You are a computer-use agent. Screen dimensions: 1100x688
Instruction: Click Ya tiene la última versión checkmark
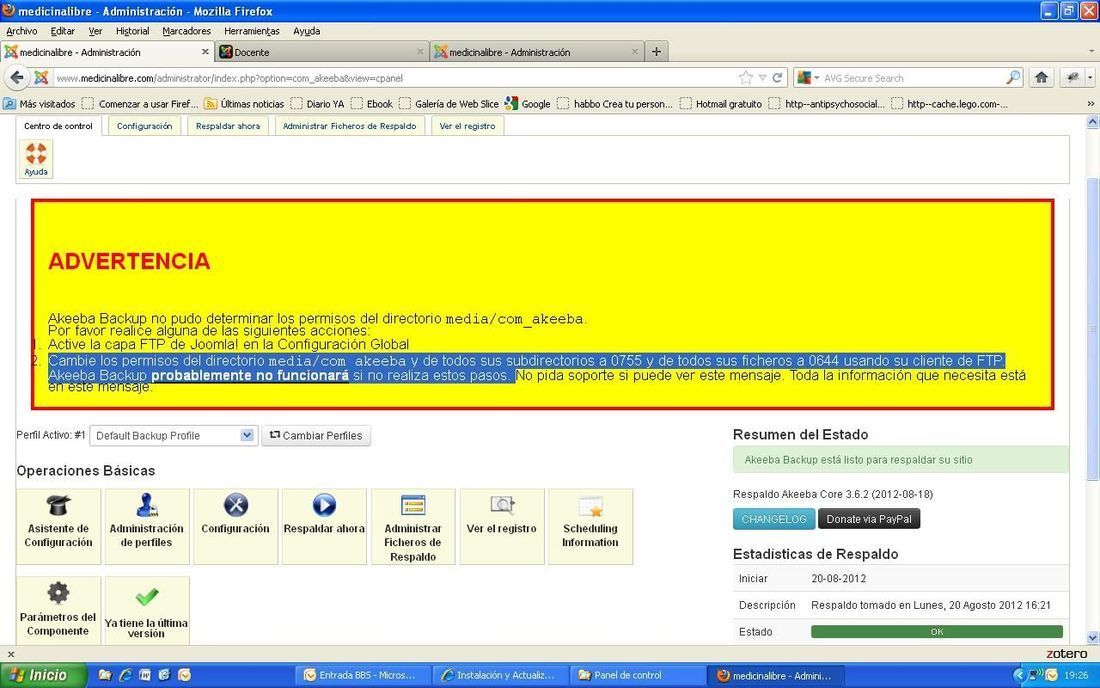[x=147, y=610]
